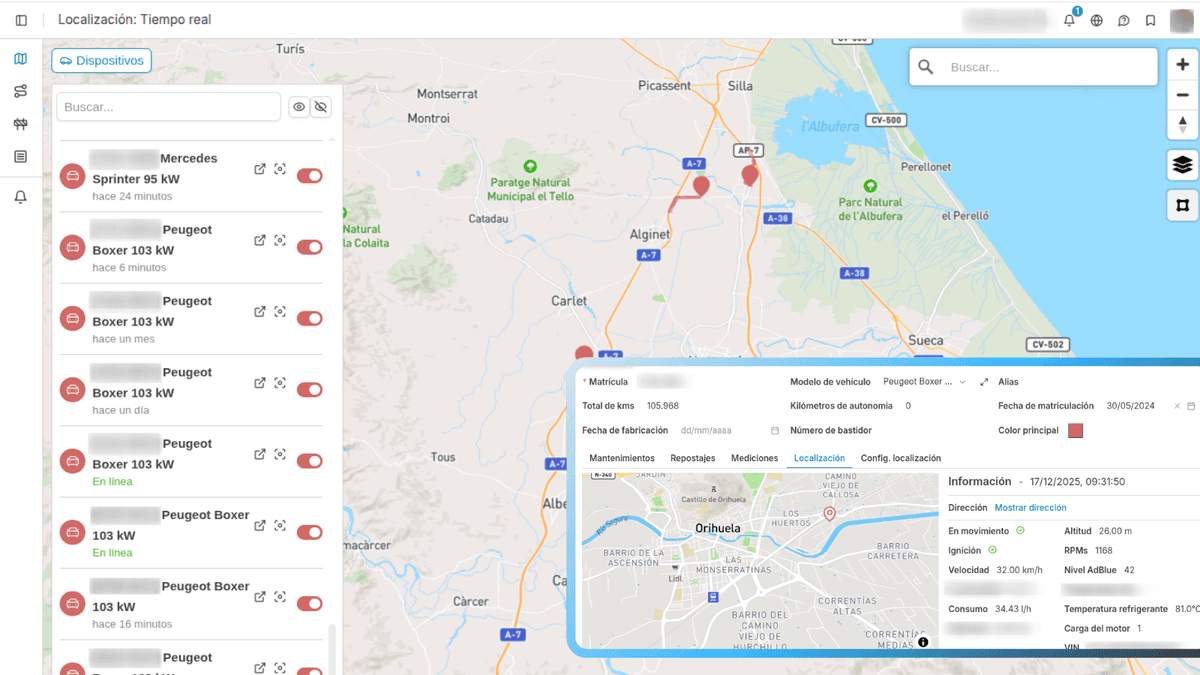
Task: Open external link for the 'hace un mes' Boxer
Action: click(260, 312)
